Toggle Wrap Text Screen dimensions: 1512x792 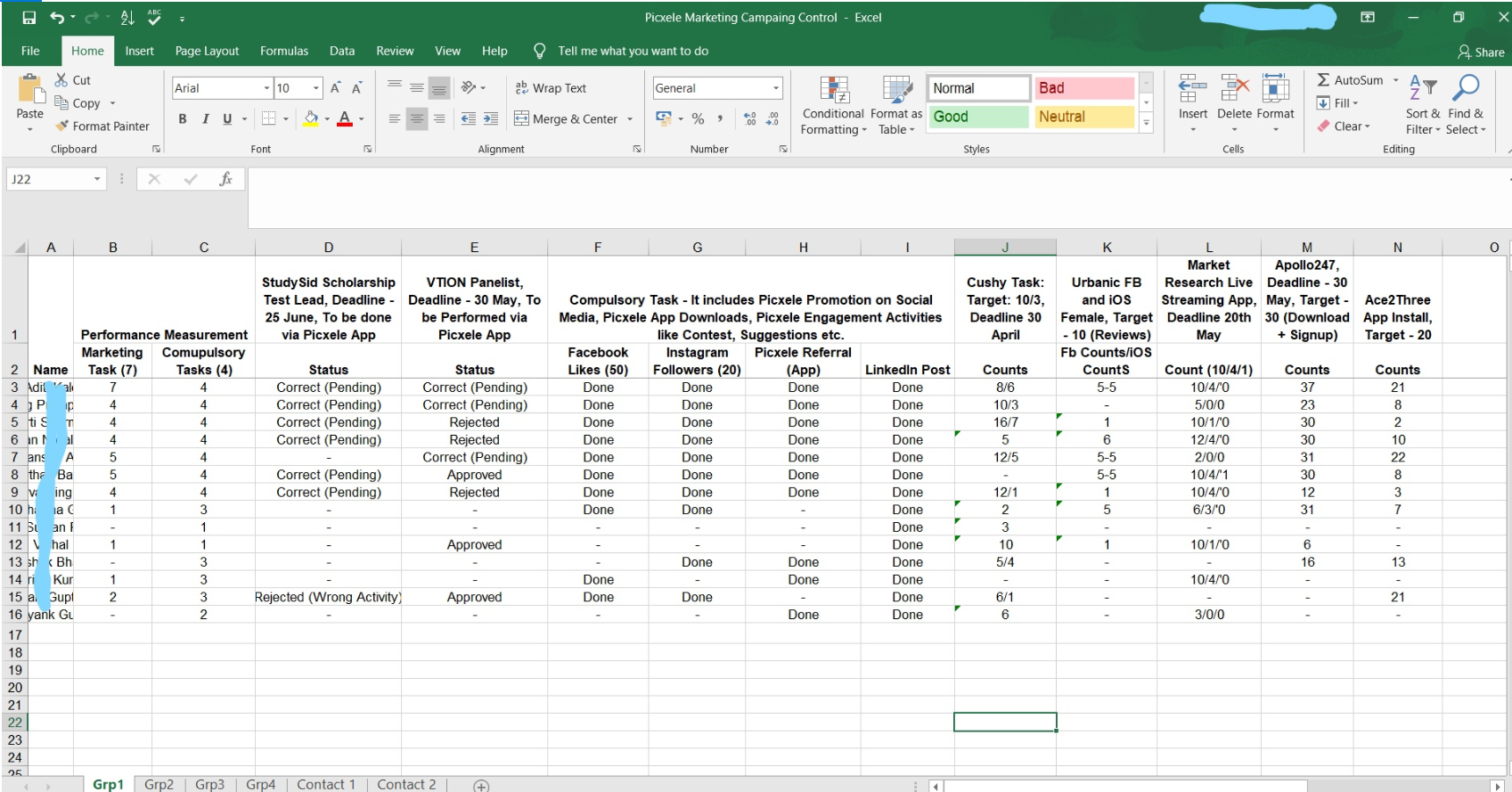tap(551, 87)
